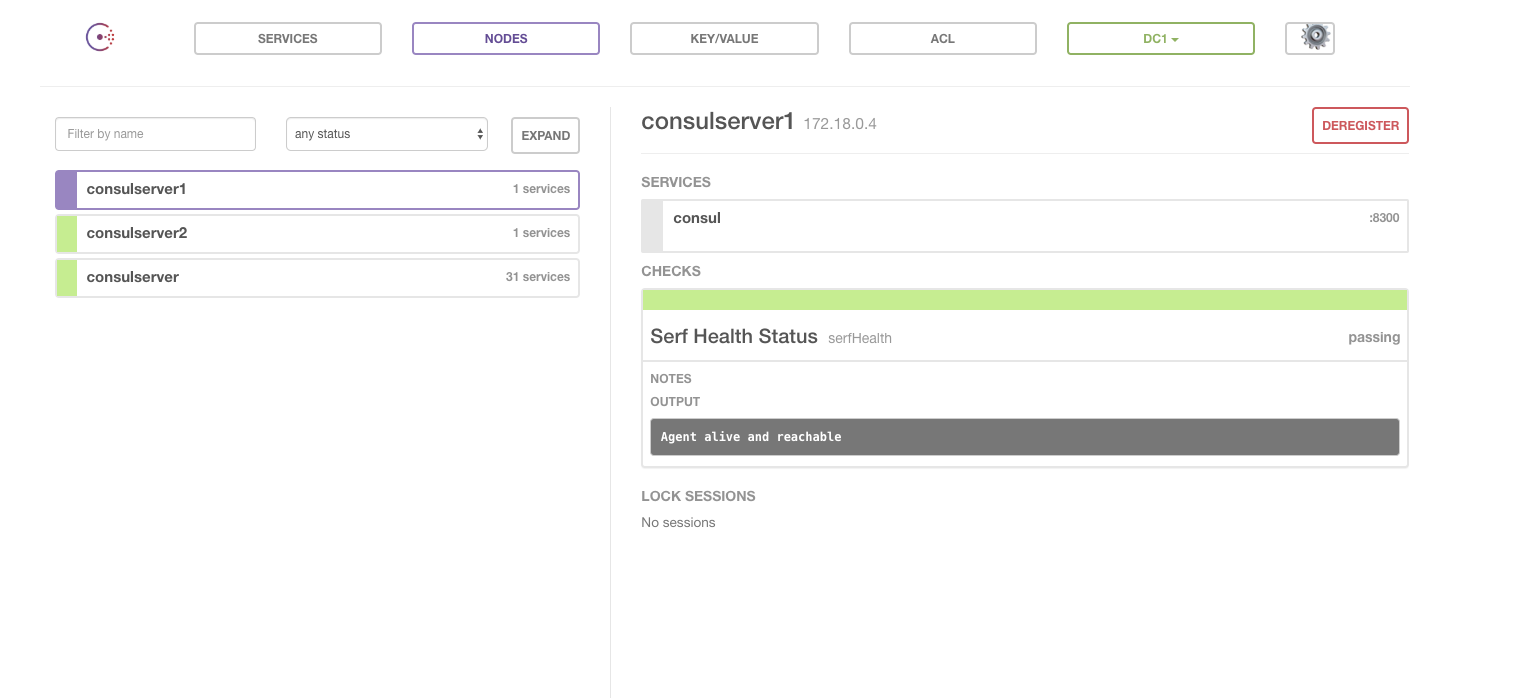Click the purple status indicator on consulserver1

point(64,189)
